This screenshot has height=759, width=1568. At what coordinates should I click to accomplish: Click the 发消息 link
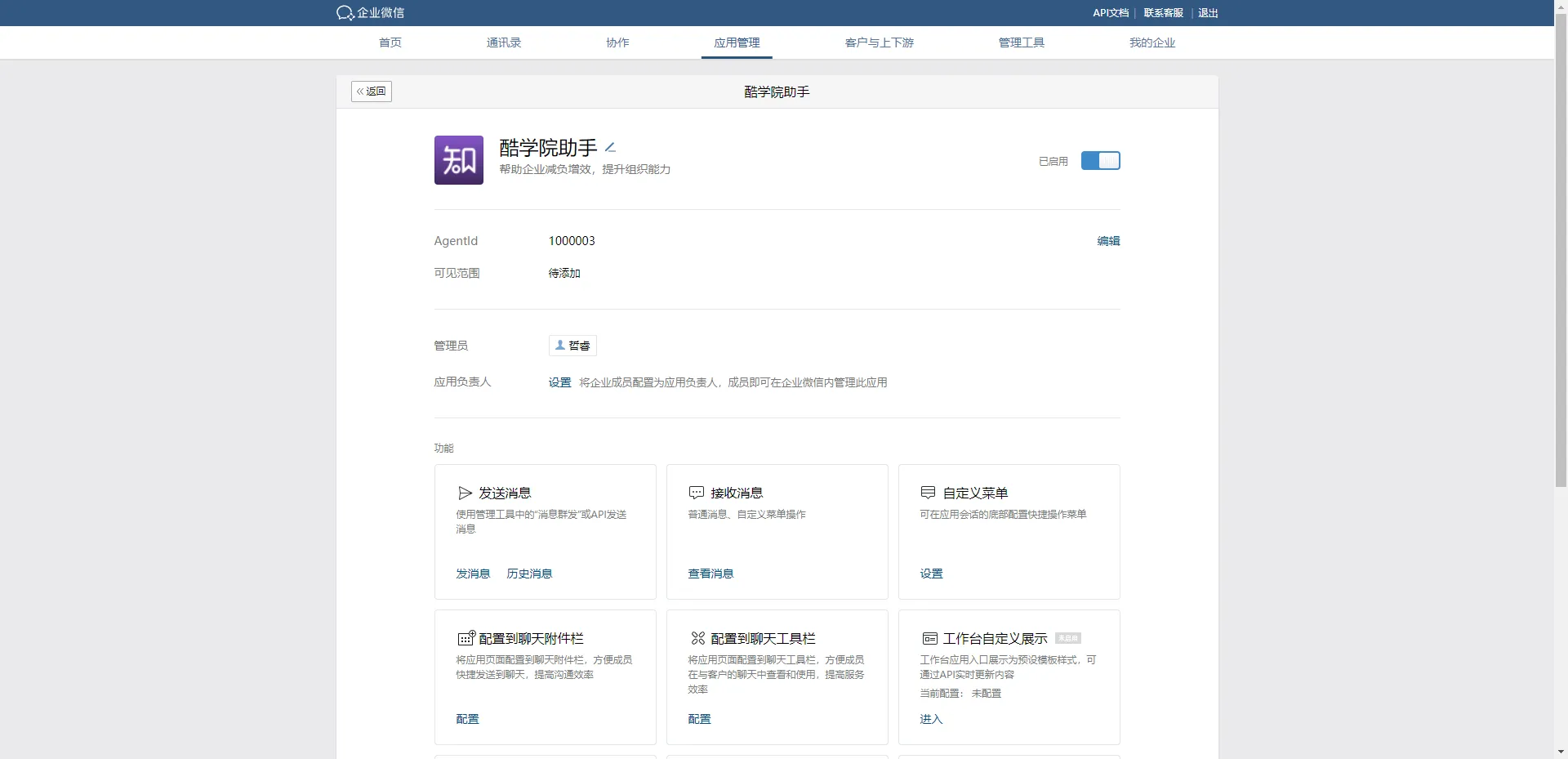click(x=473, y=574)
